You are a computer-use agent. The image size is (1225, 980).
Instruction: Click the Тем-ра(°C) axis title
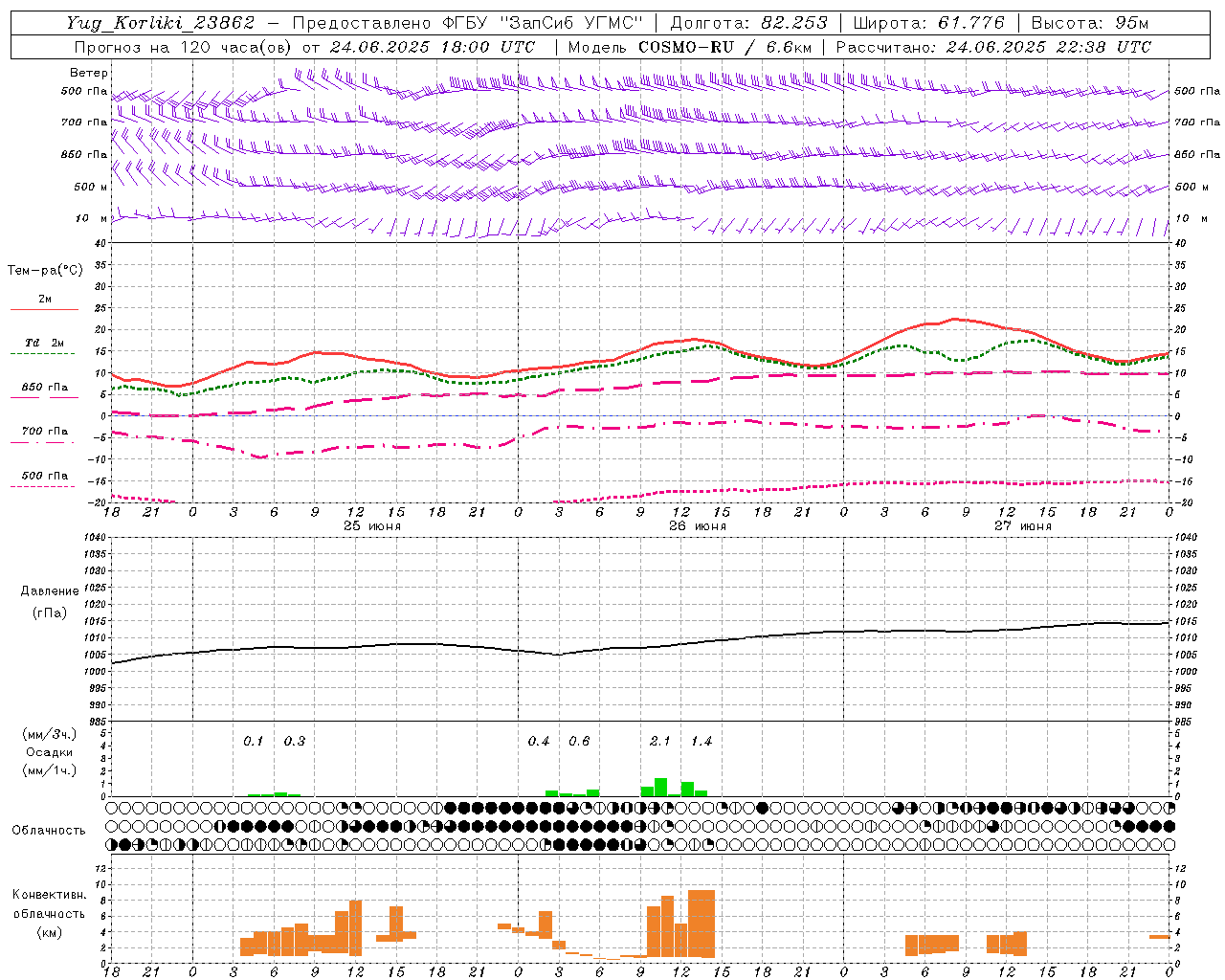tap(45, 271)
